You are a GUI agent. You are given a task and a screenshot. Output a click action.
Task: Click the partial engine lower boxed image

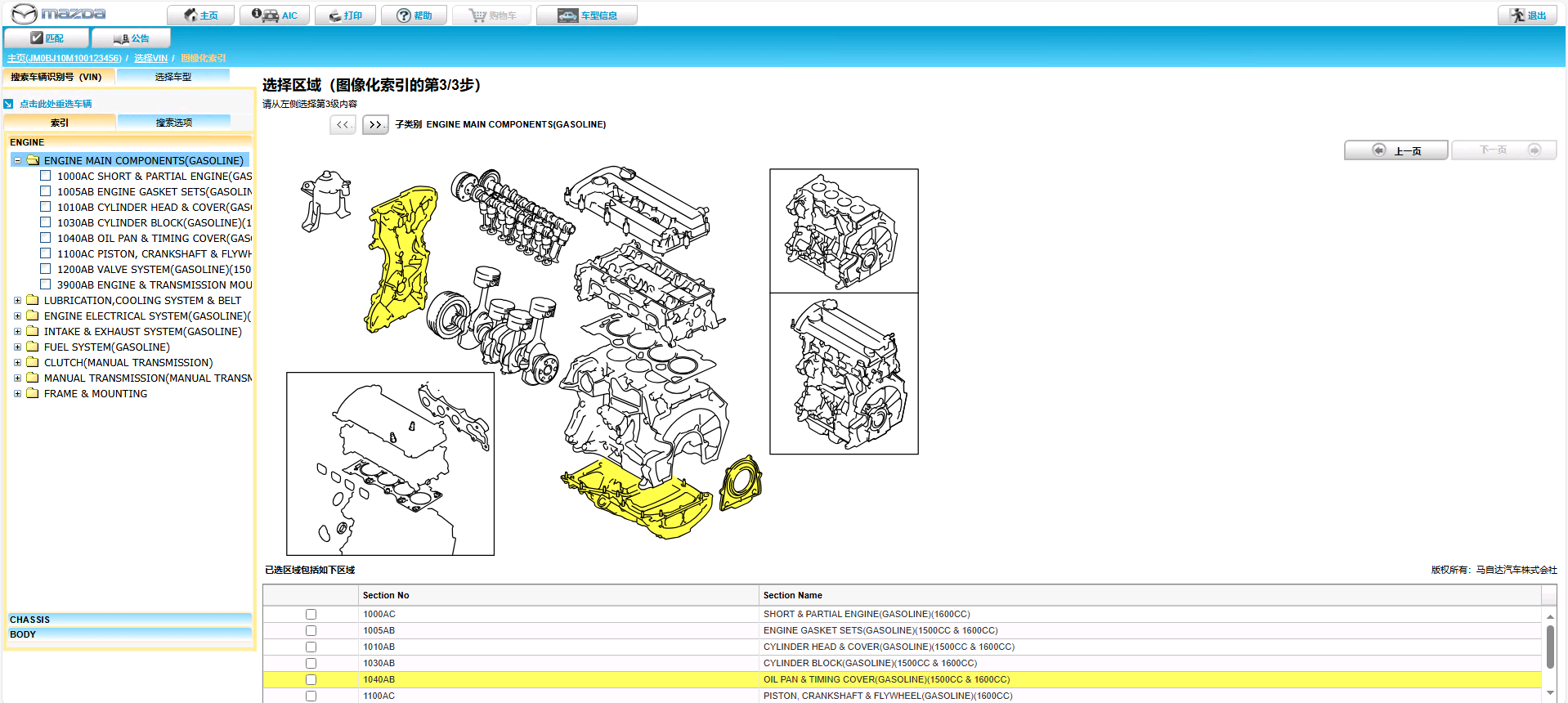pyautogui.click(x=844, y=374)
